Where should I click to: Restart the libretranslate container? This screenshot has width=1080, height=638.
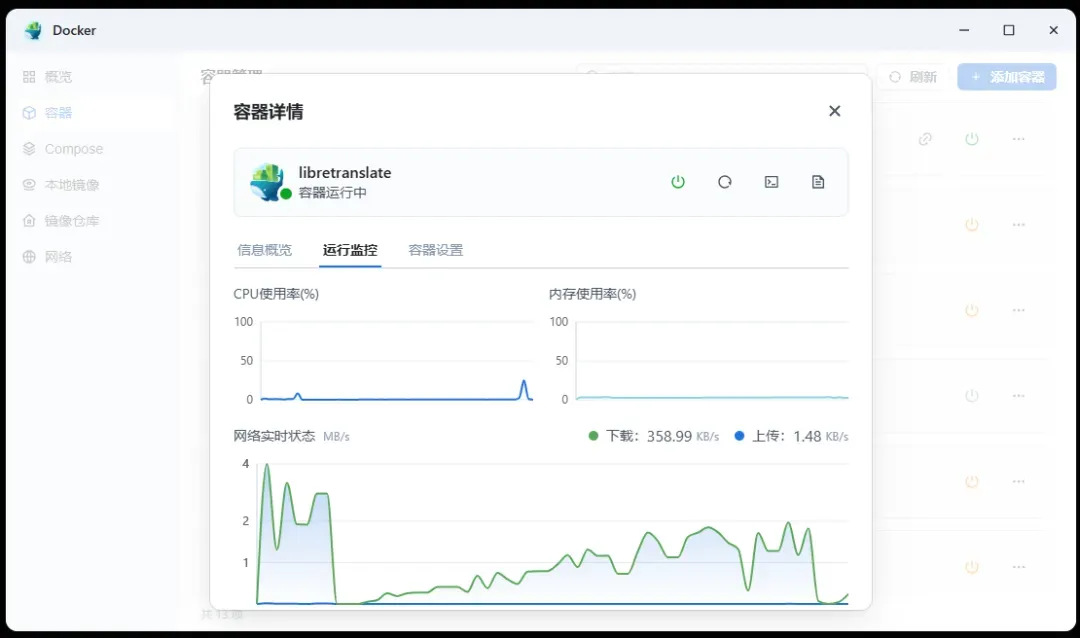pyautogui.click(x=725, y=182)
